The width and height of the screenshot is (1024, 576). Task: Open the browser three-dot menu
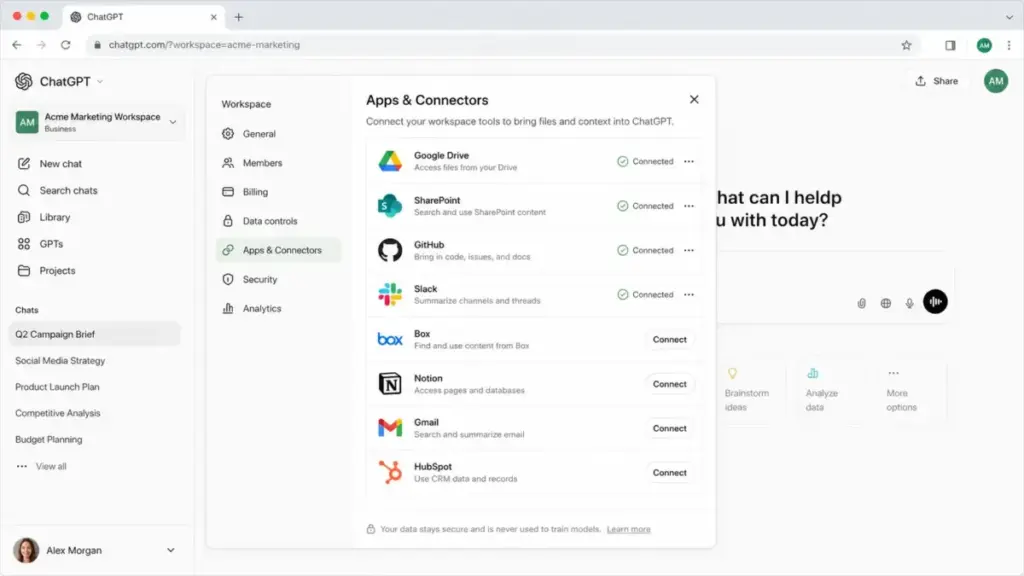tap(1009, 45)
